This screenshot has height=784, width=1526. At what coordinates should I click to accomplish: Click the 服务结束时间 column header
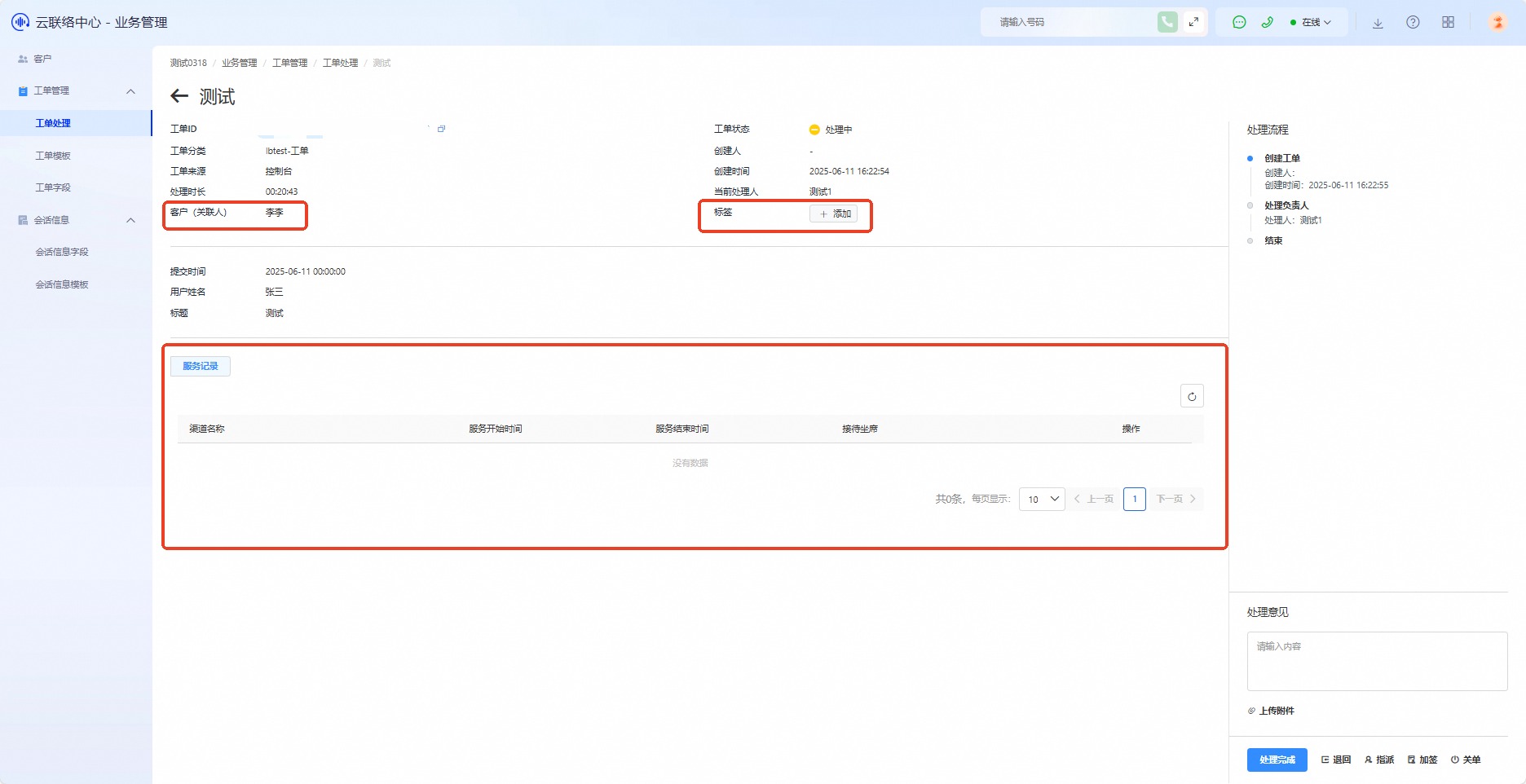pos(682,429)
